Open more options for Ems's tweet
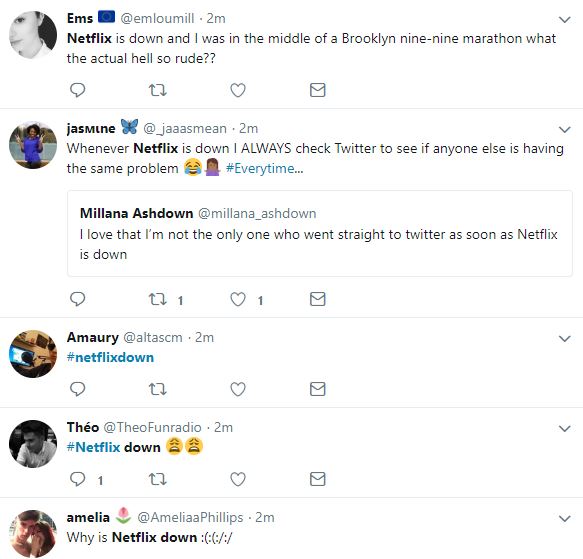Viewport: 583px width, 559px height. tap(564, 19)
